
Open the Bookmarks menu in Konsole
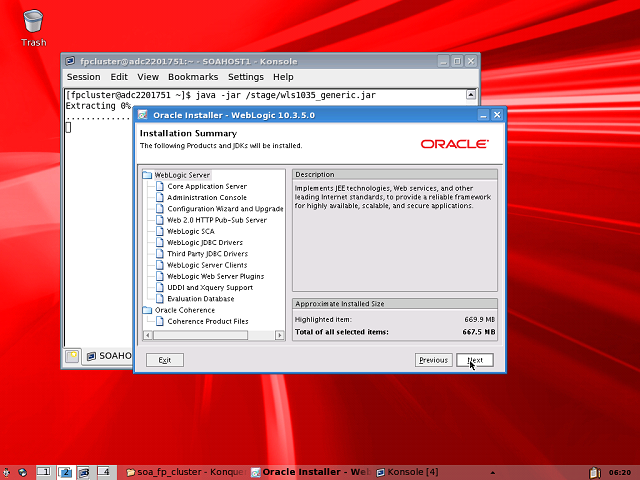pos(193,77)
